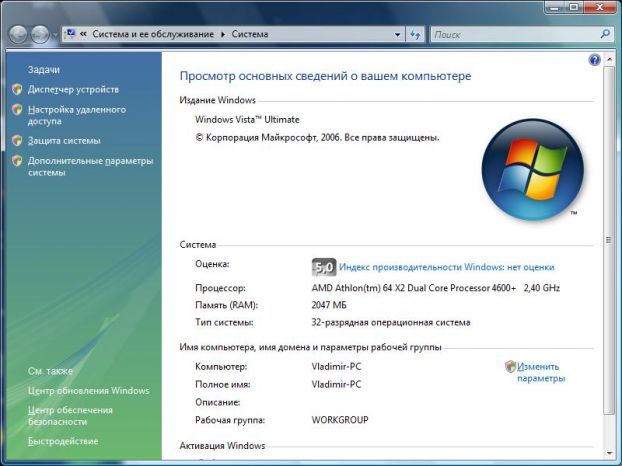The height and width of the screenshot is (466, 622).
Task: Open "Настройка удаленного доступа" link
Action: (x=77, y=115)
